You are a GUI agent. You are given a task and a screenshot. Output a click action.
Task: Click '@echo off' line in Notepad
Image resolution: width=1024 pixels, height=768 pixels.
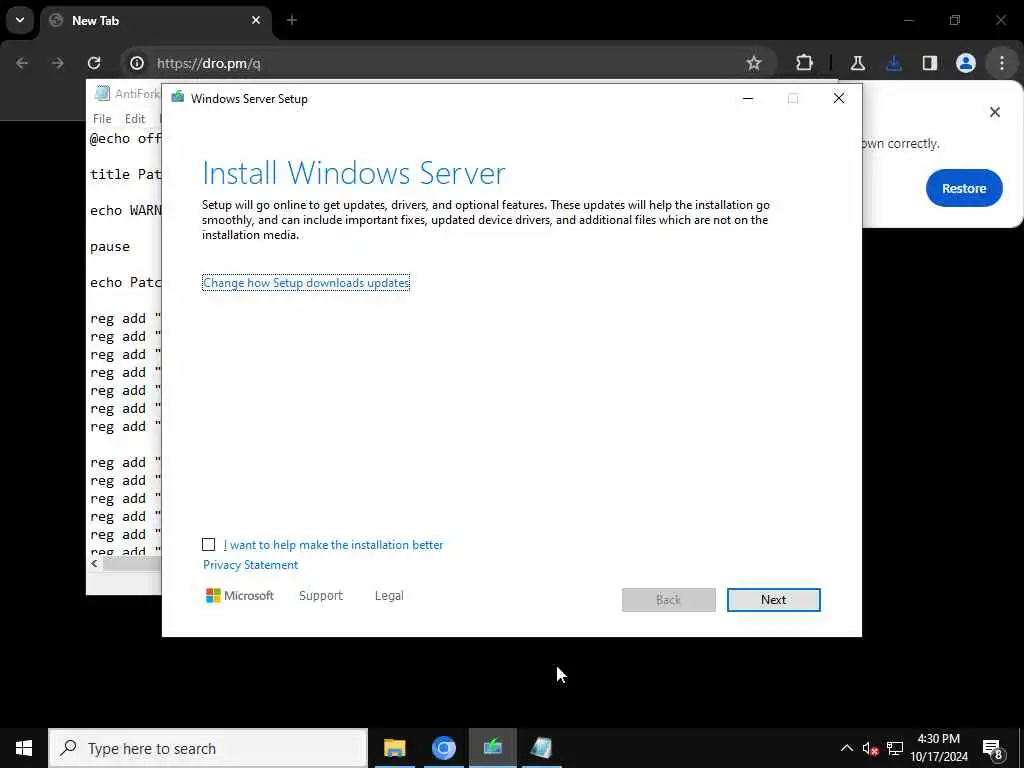pos(125,138)
